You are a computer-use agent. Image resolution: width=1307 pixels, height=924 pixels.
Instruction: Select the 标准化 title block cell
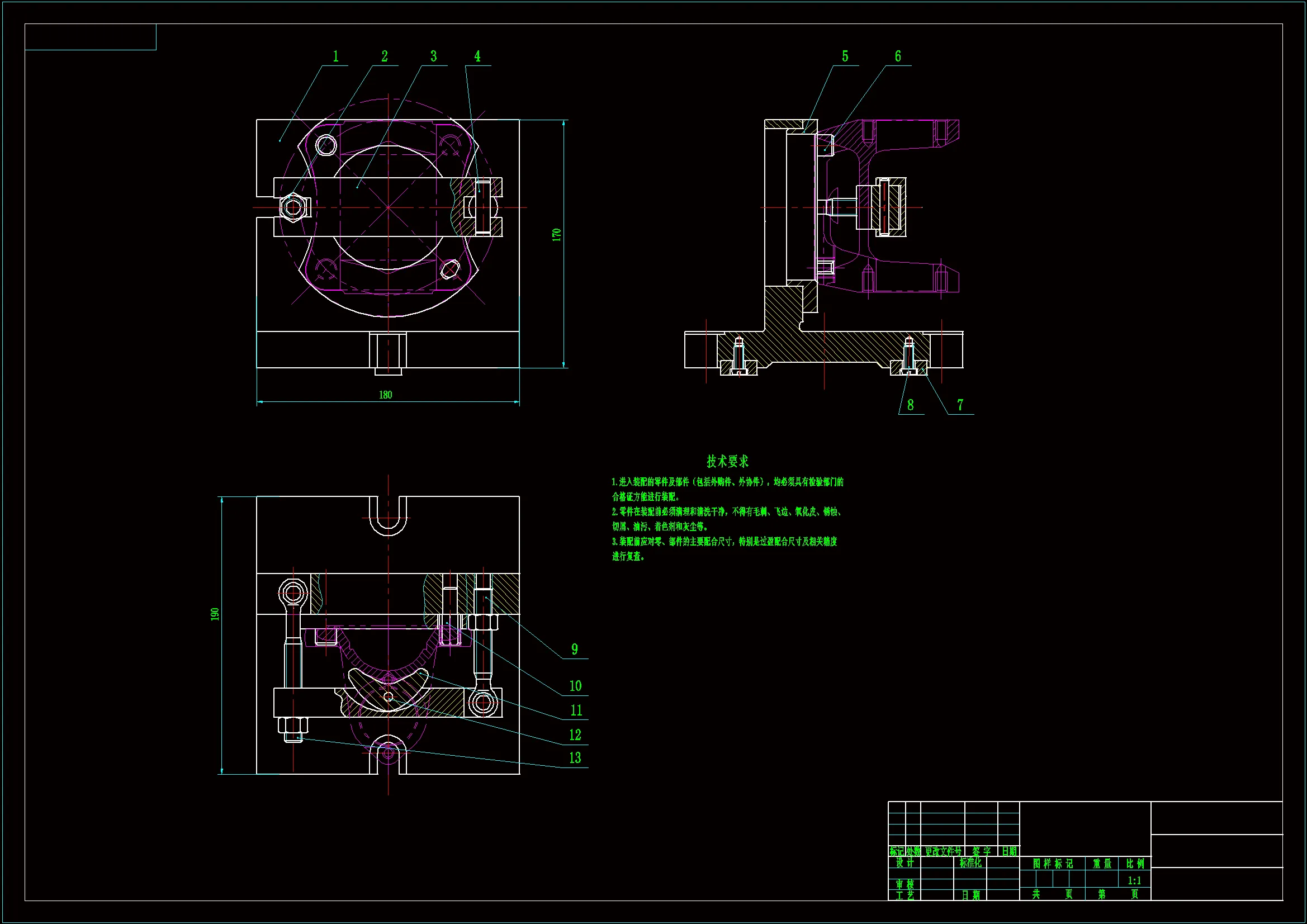pos(970,863)
